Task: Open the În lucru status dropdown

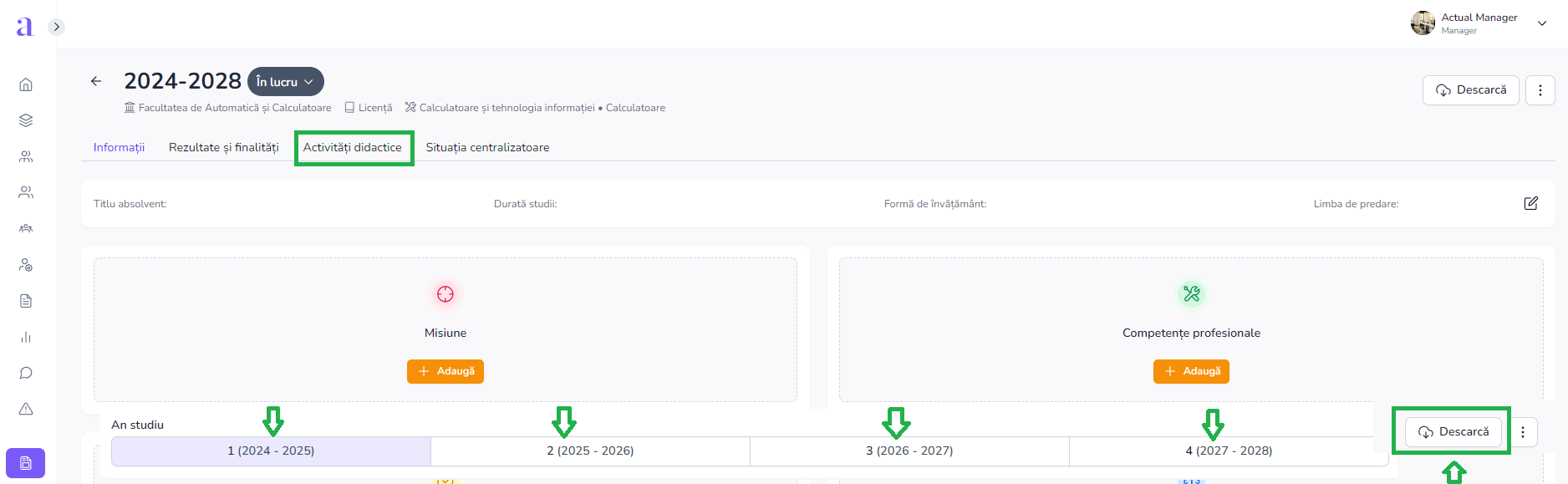Action: 285,82
